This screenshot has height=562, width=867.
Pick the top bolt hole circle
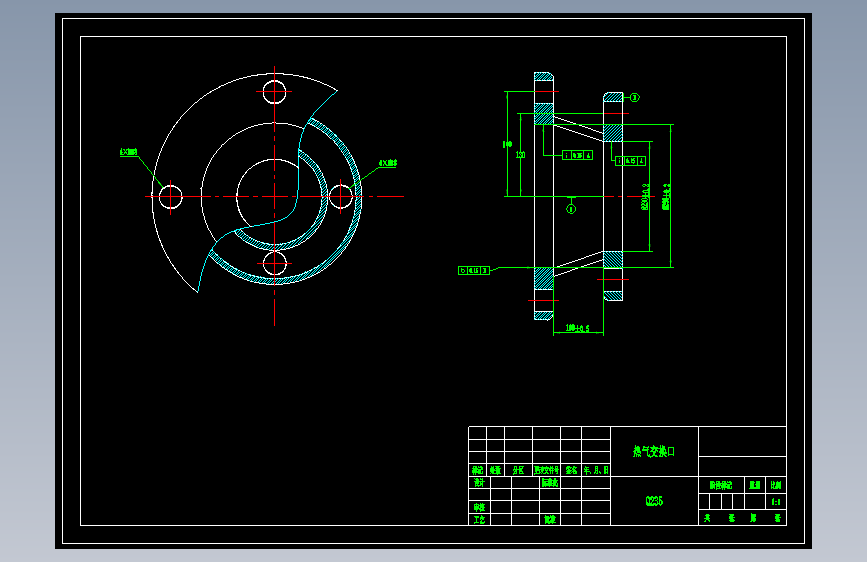click(x=274, y=92)
